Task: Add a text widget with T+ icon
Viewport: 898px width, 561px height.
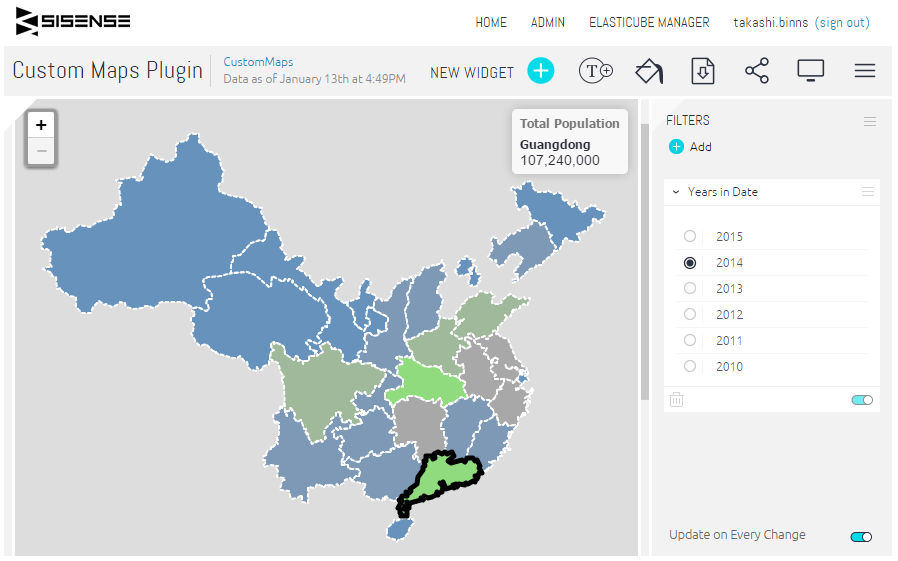Action: (596, 71)
